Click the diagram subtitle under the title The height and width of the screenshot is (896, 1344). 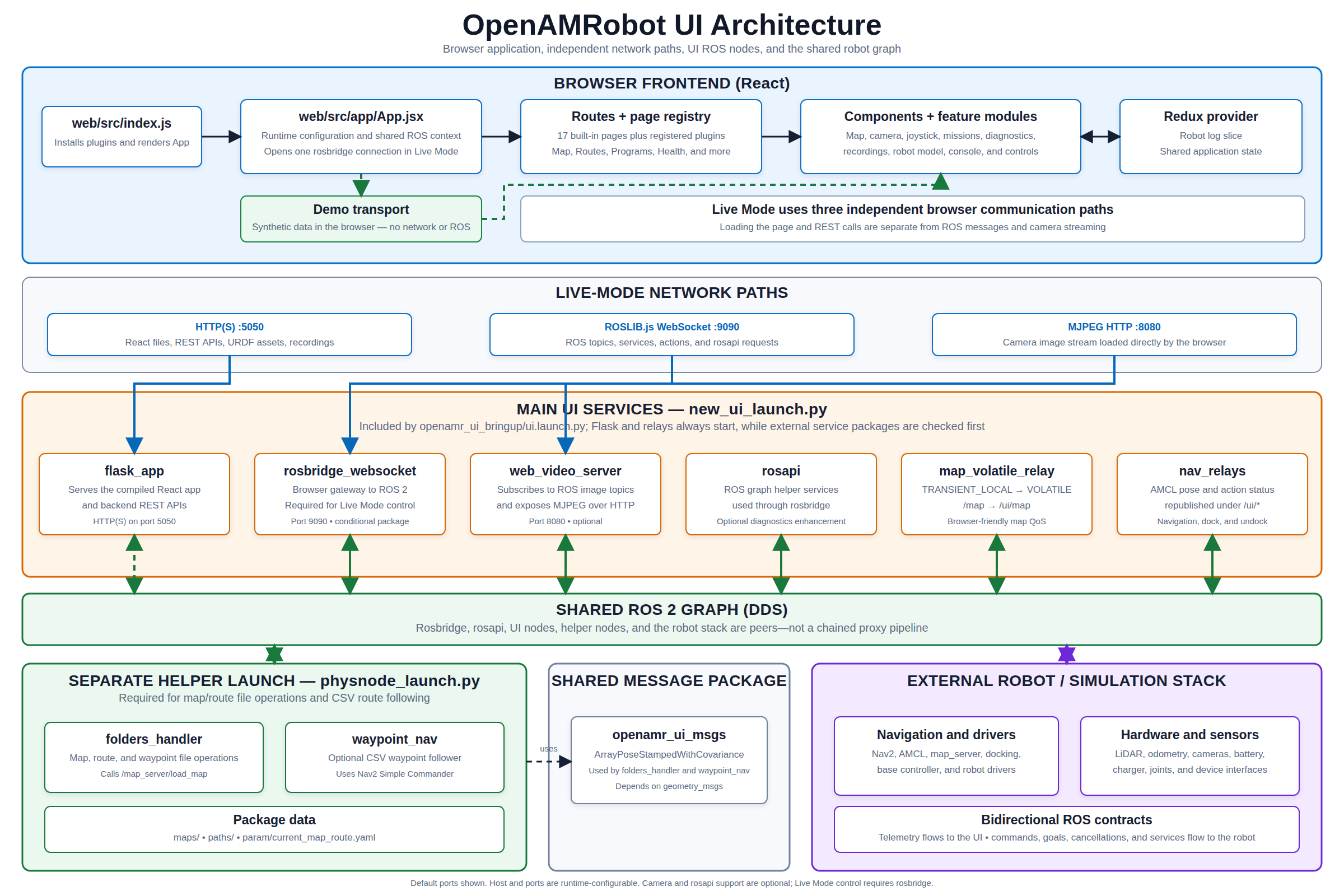(x=672, y=49)
